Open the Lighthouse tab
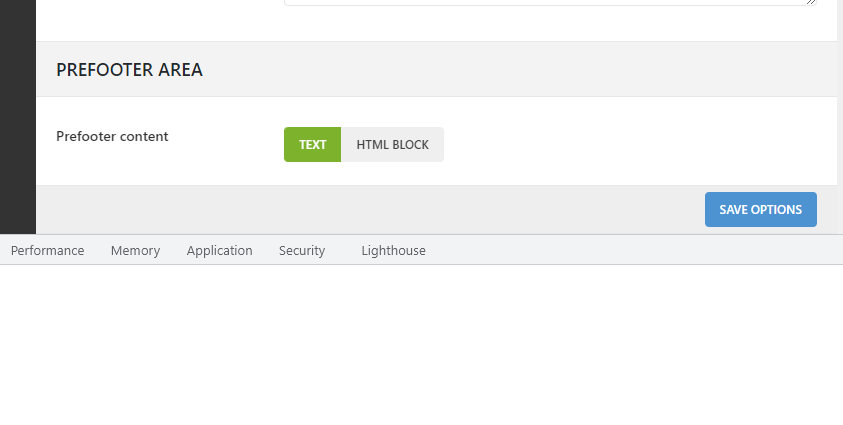 point(393,251)
